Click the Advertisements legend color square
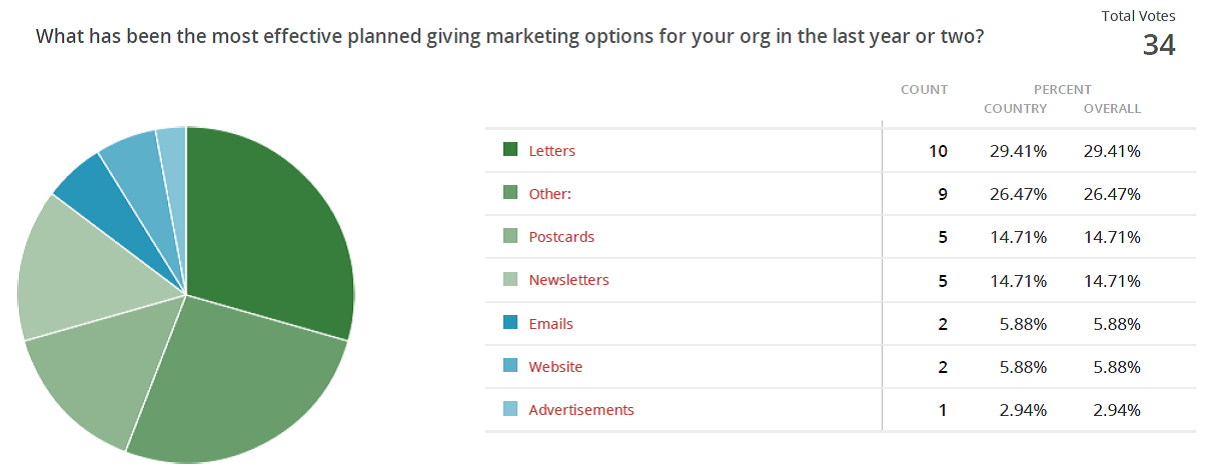This screenshot has width=1220, height=476. [x=510, y=409]
